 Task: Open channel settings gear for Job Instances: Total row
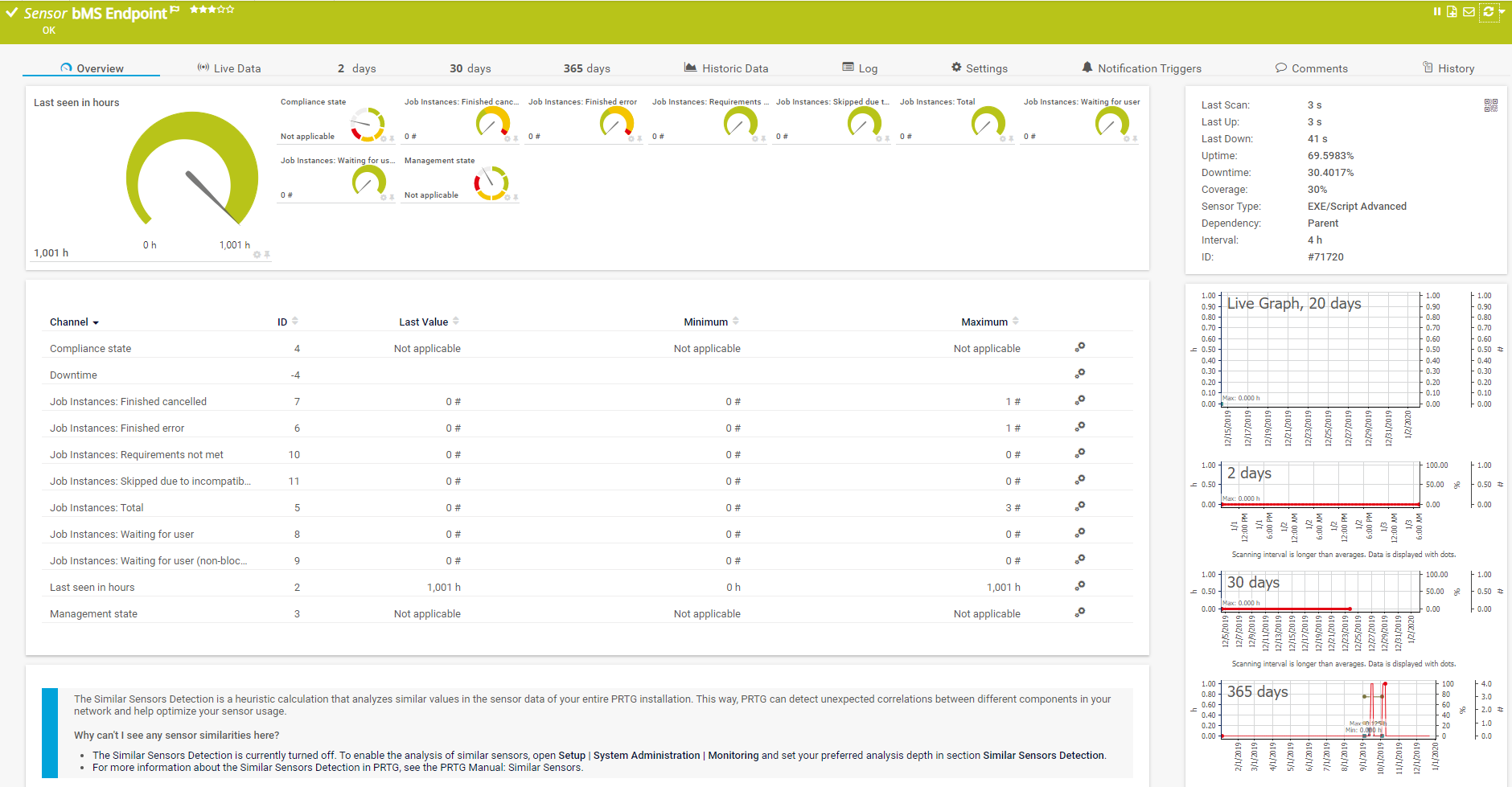click(x=1079, y=506)
